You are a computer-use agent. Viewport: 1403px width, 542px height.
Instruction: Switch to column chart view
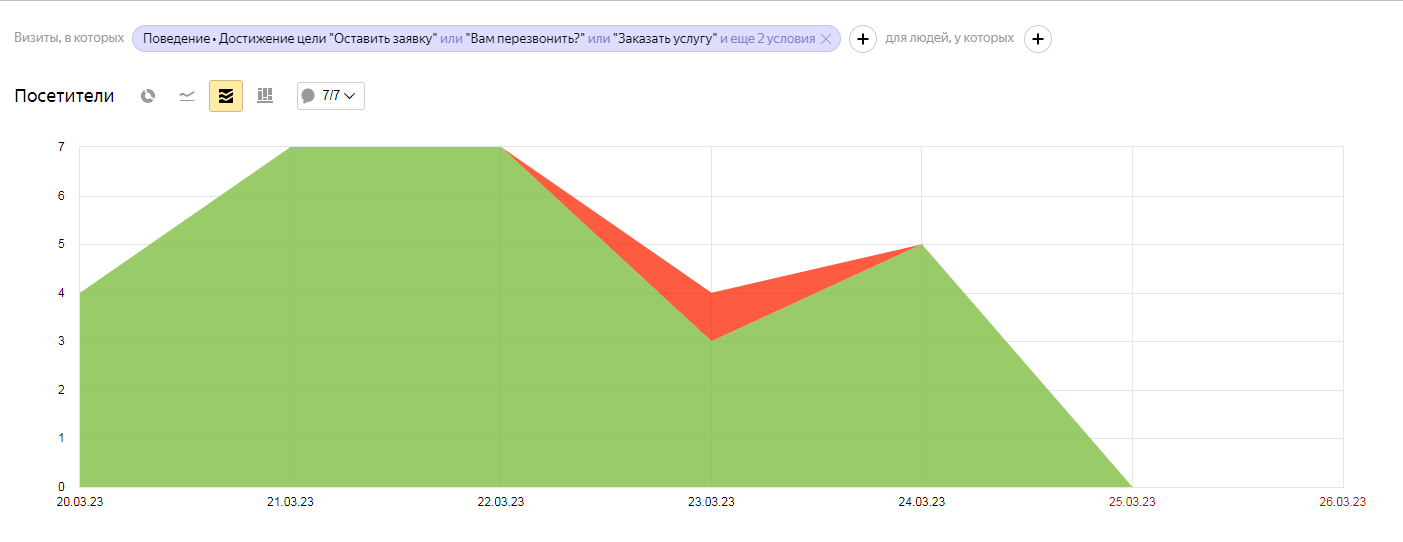[265, 96]
